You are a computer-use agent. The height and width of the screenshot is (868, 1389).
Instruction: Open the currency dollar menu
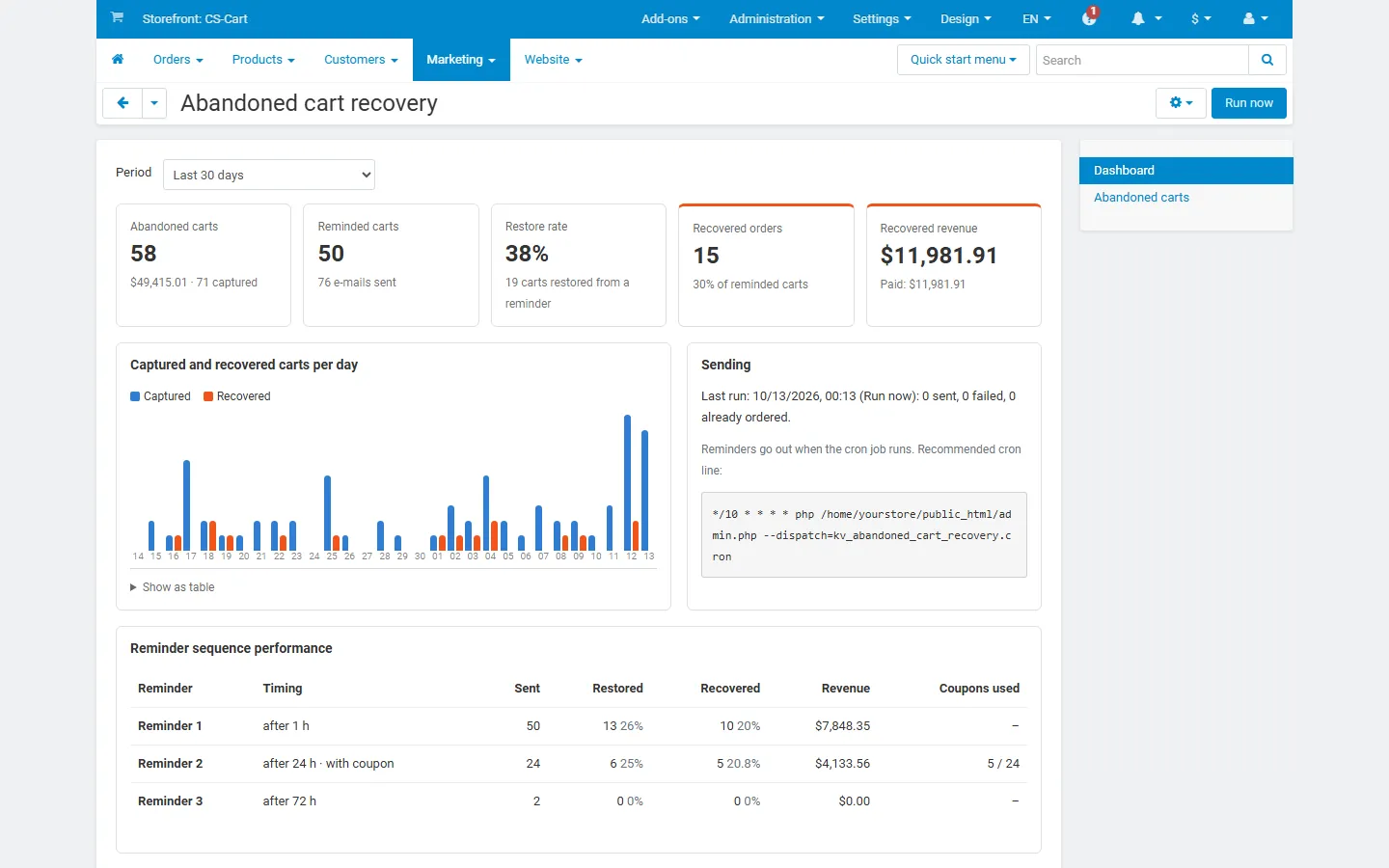[x=1201, y=18]
